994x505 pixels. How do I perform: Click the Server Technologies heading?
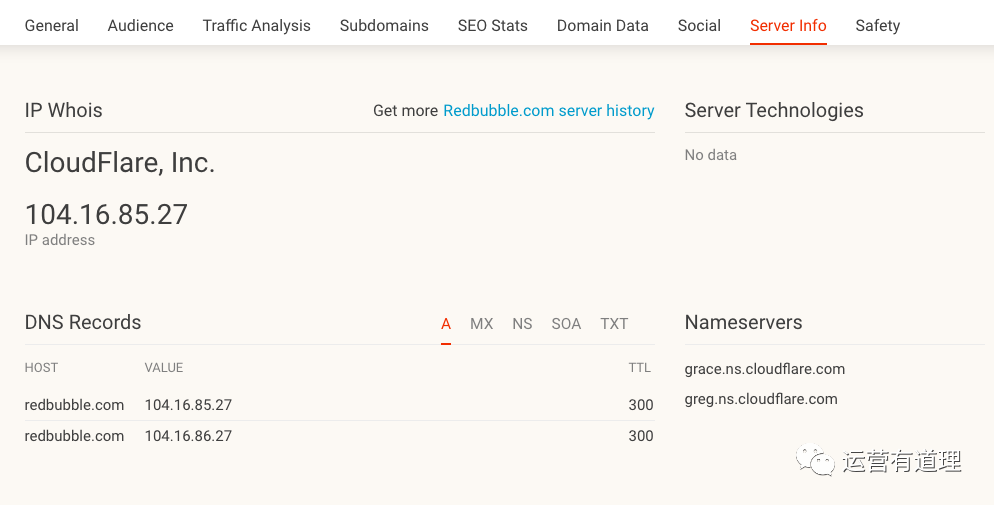point(774,110)
